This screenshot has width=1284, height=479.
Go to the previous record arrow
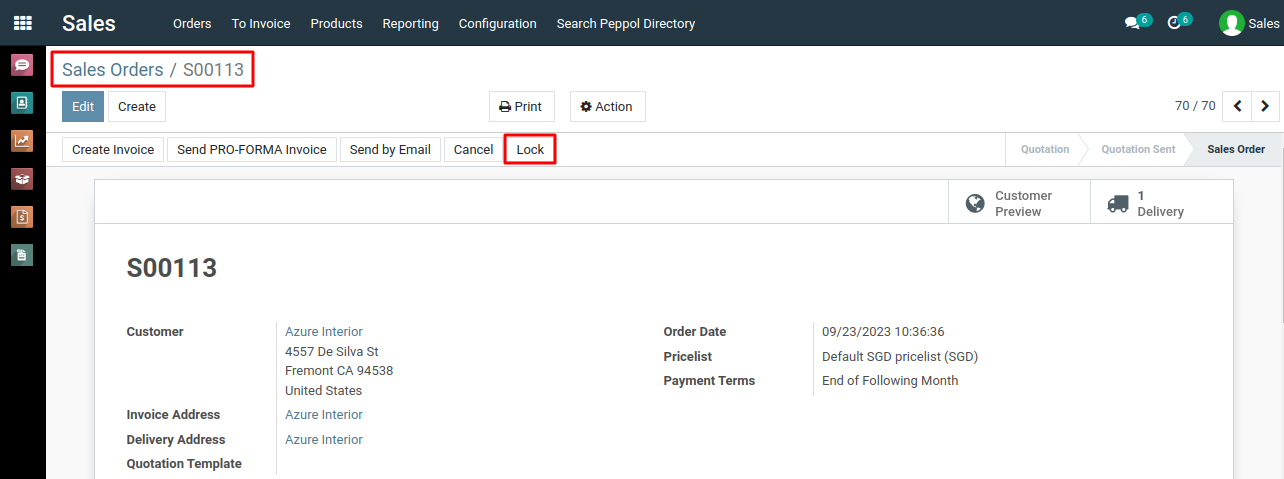pyautogui.click(x=1238, y=106)
